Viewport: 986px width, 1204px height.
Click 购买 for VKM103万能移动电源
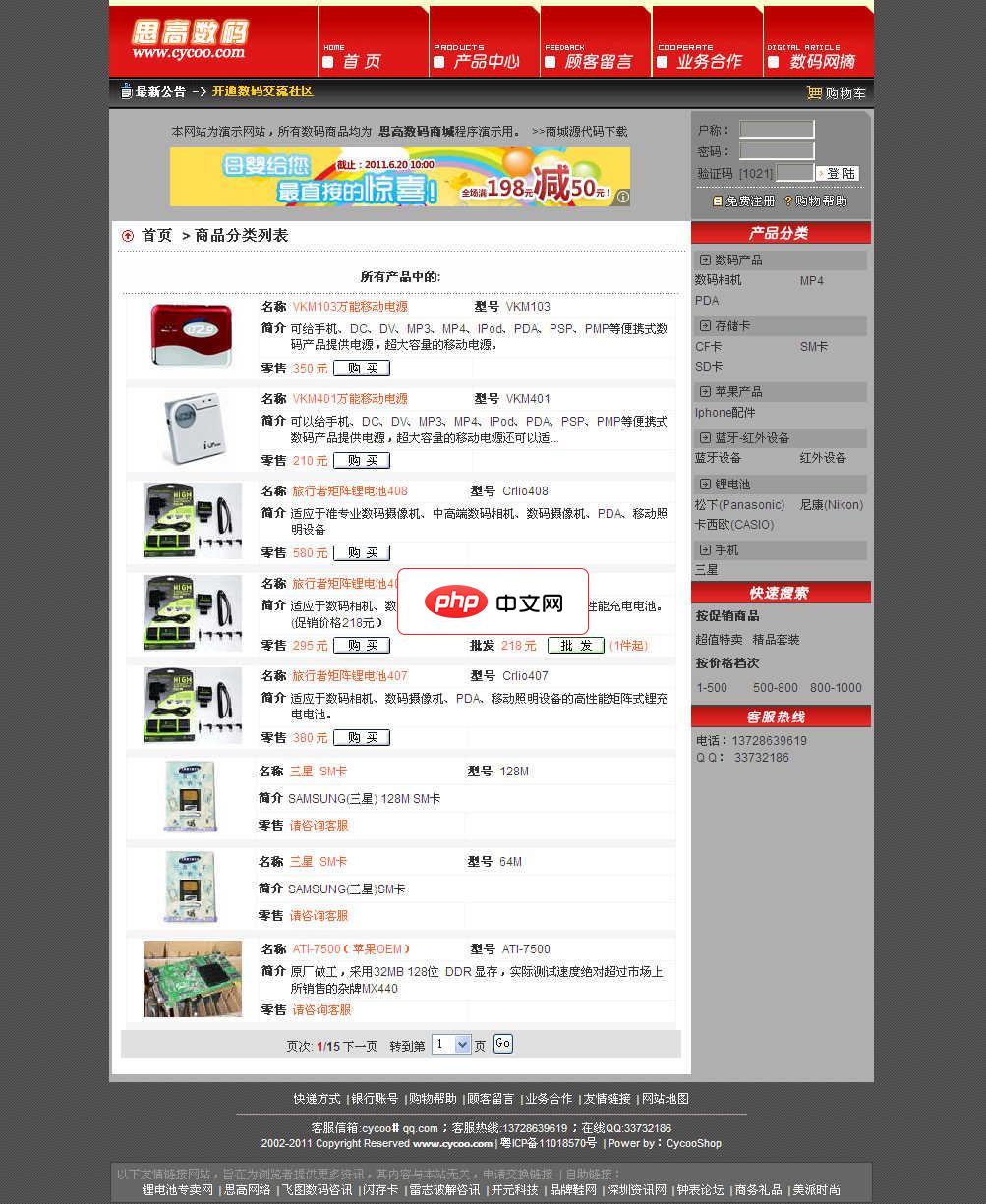pyautogui.click(x=362, y=368)
